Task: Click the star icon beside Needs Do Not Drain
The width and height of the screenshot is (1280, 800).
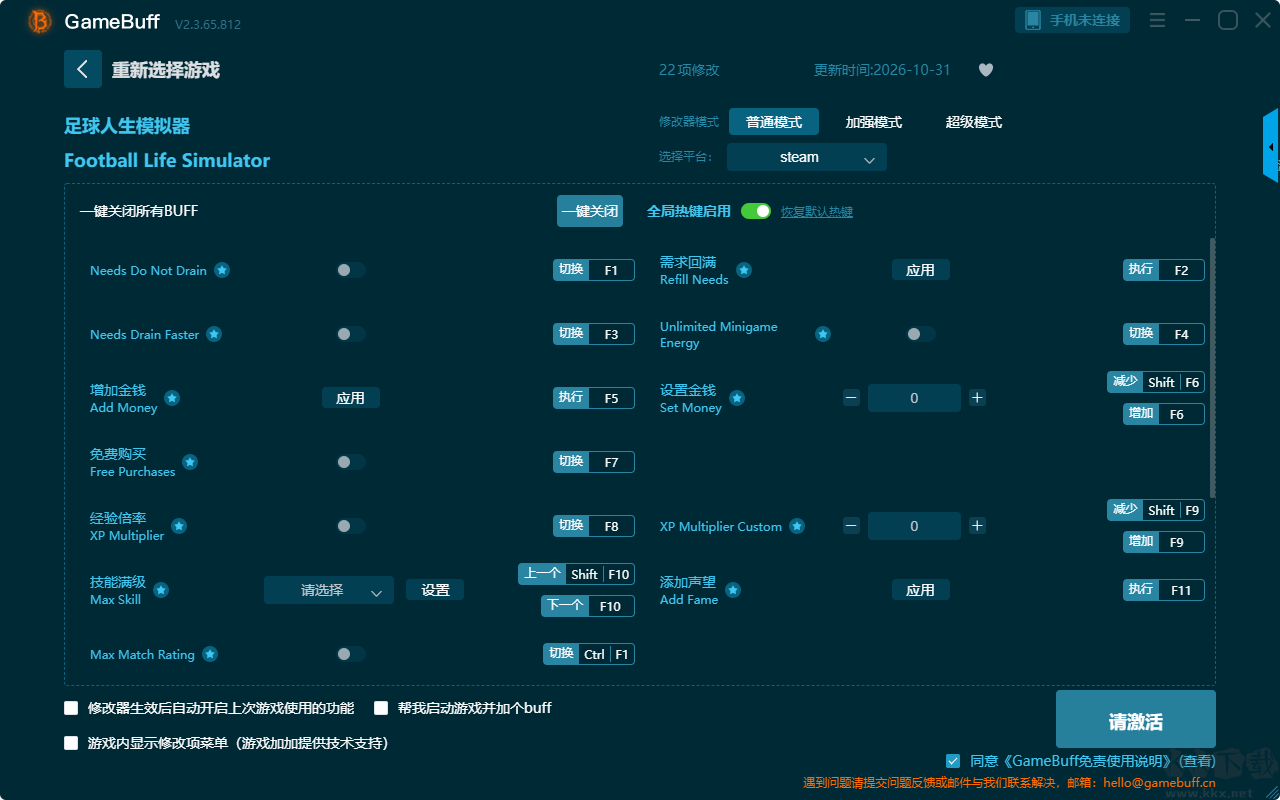Action: coord(222,270)
